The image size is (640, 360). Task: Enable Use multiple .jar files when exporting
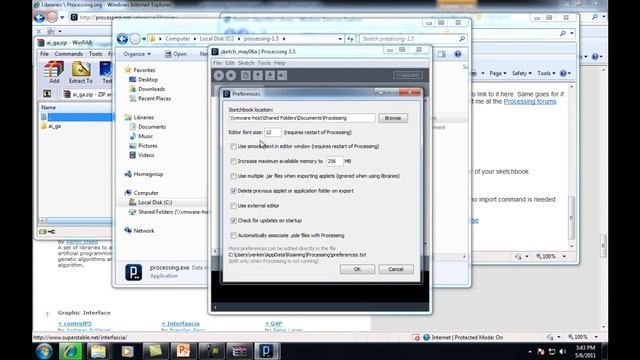[x=233, y=176]
